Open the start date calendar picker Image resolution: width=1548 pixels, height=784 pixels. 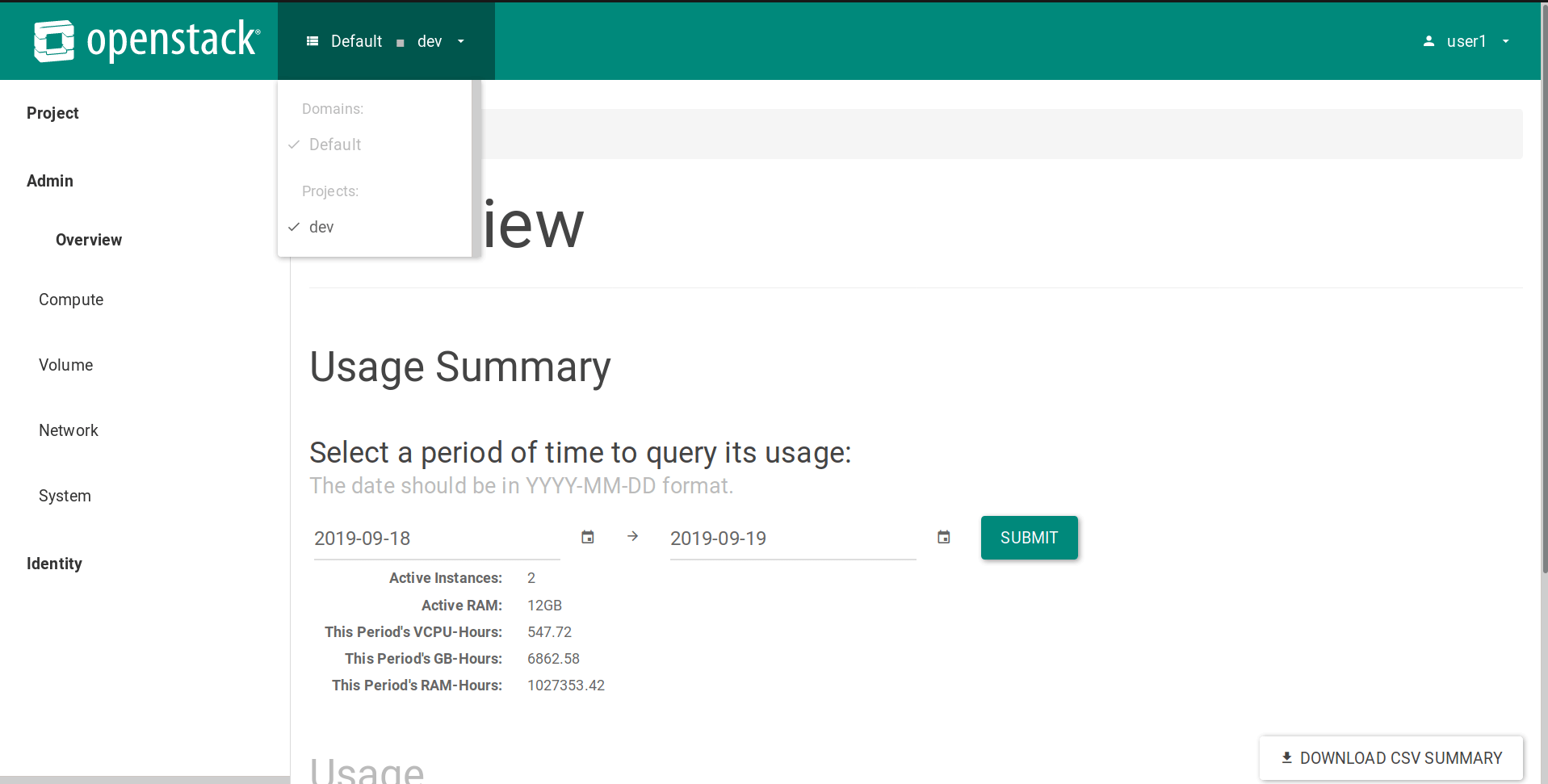588,537
